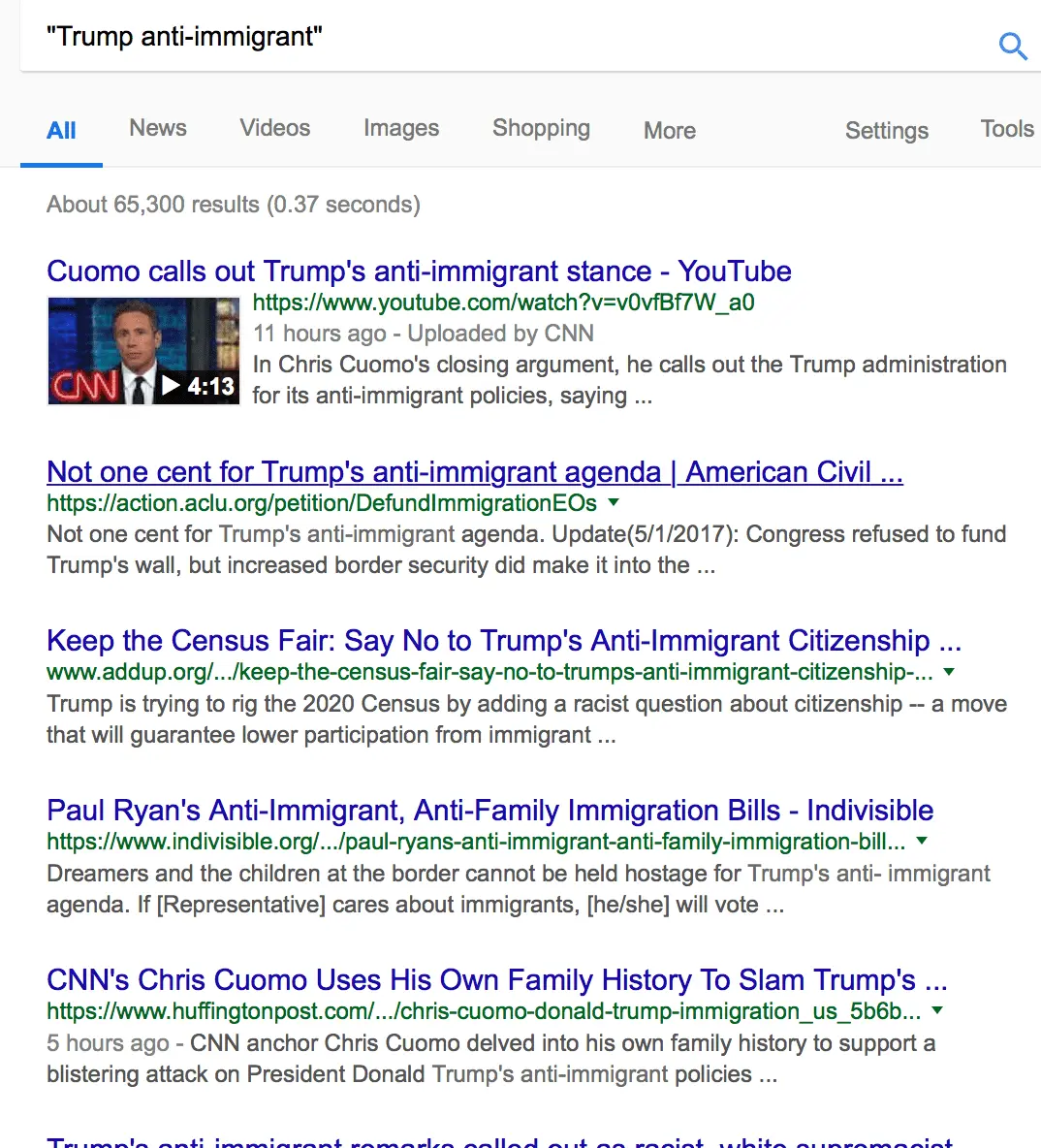Click the blue search magnifier icon
The width and height of the screenshot is (1041, 1148).
(x=1012, y=46)
